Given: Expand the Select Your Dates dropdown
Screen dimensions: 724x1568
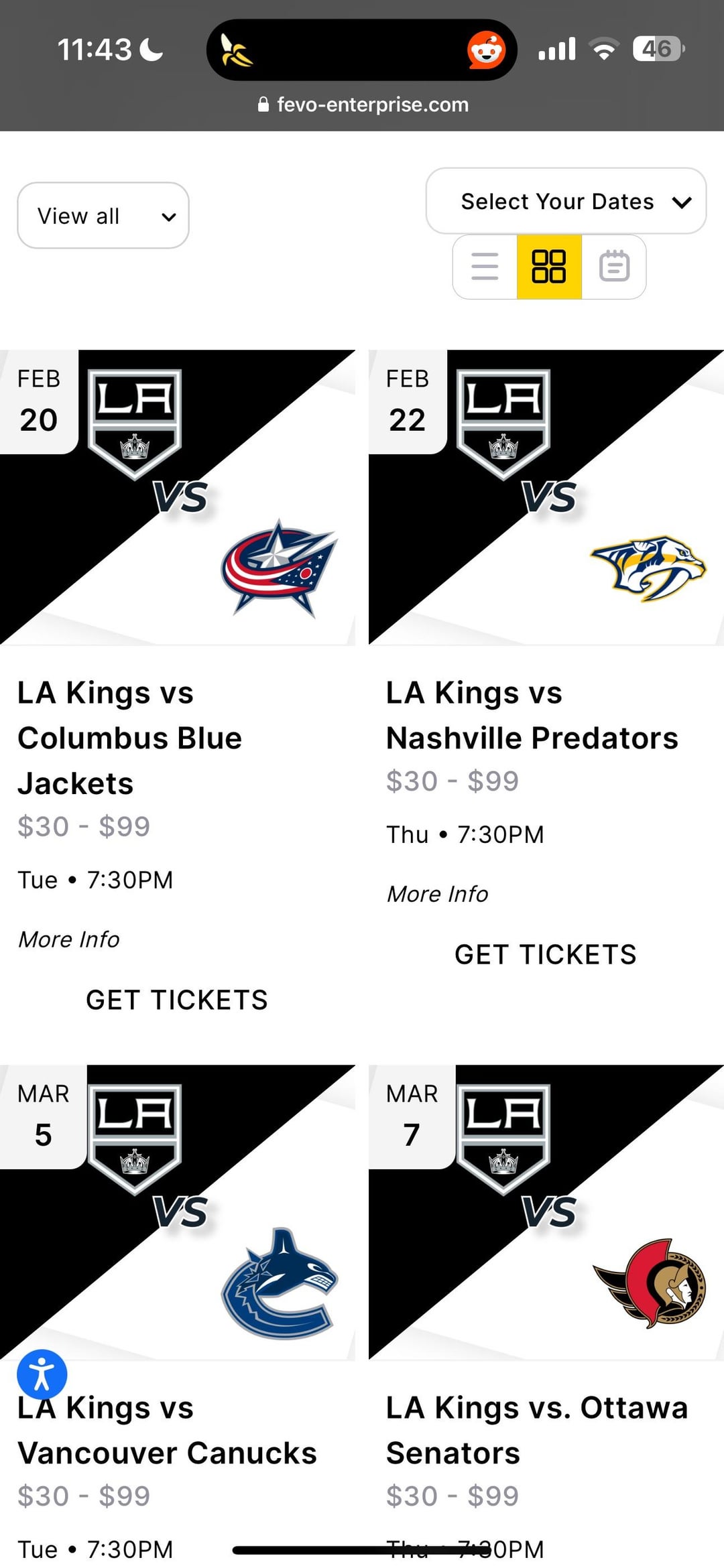Looking at the screenshot, I should (556, 201).
